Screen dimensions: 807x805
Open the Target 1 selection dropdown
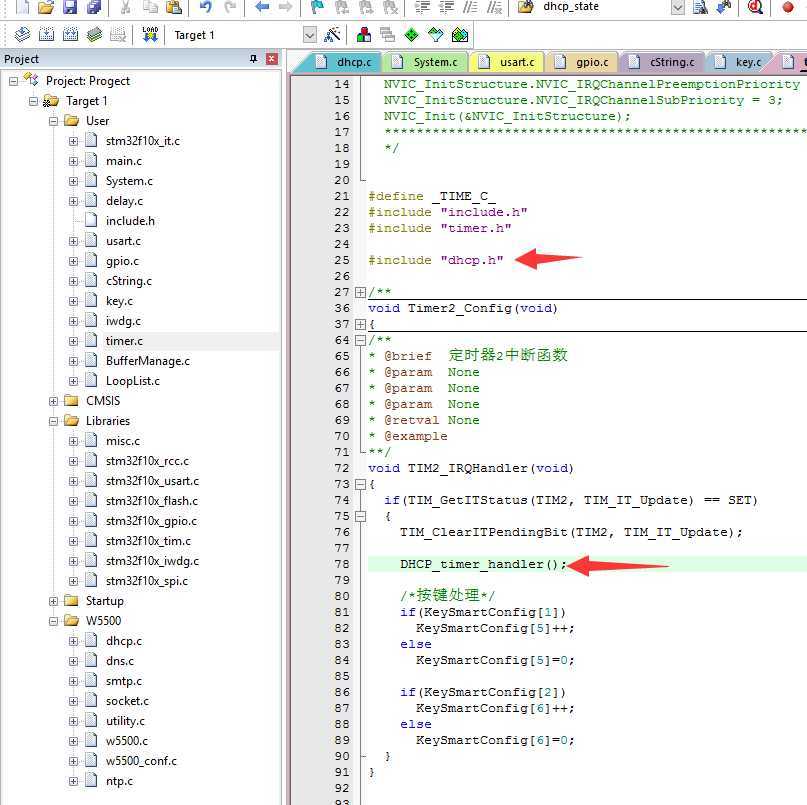309,35
